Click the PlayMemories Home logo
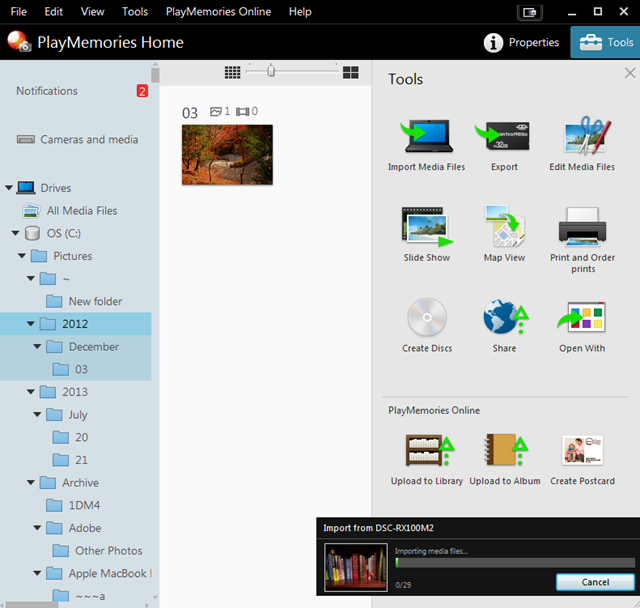Image resolution: width=640 pixels, height=608 pixels. click(19, 41)
